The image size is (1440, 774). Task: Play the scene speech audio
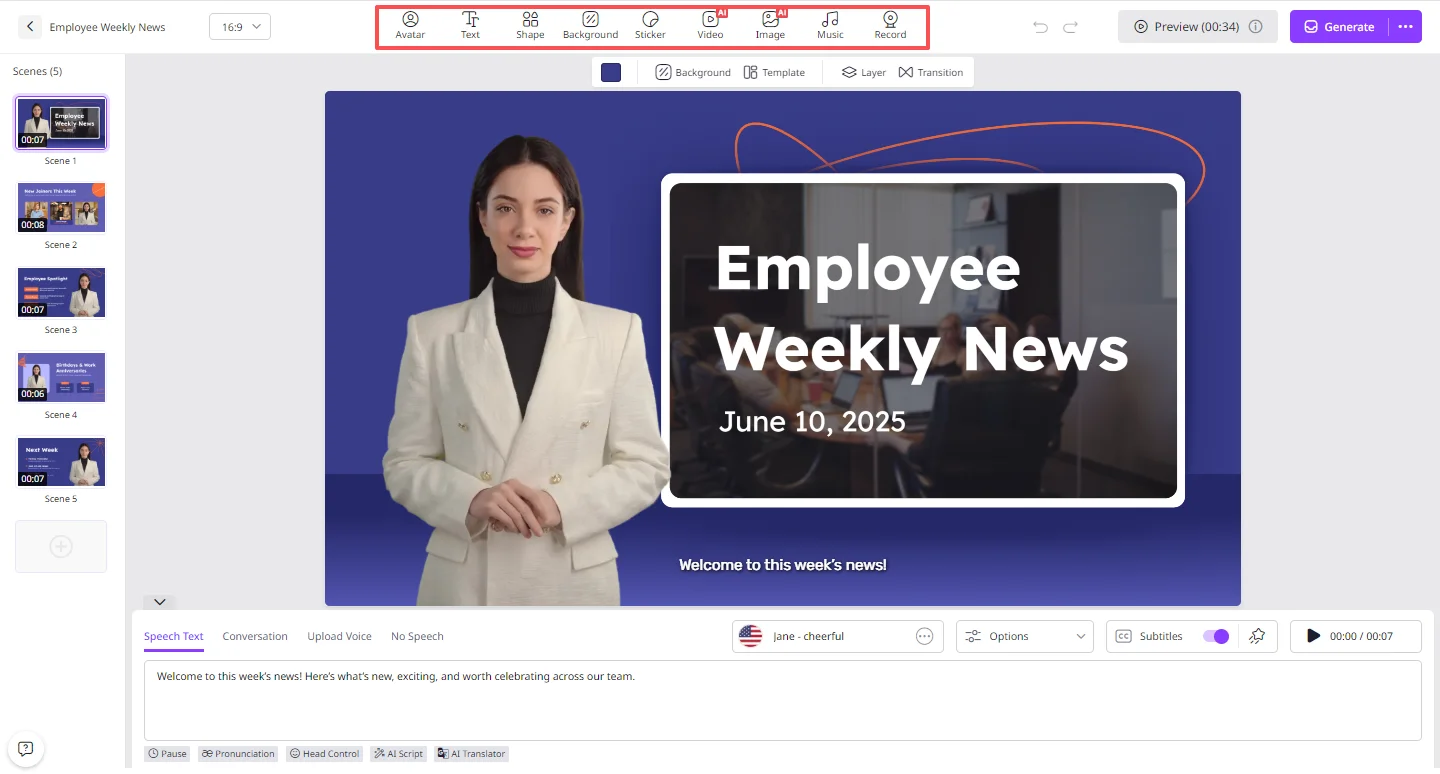click(x=1314, y=636)
